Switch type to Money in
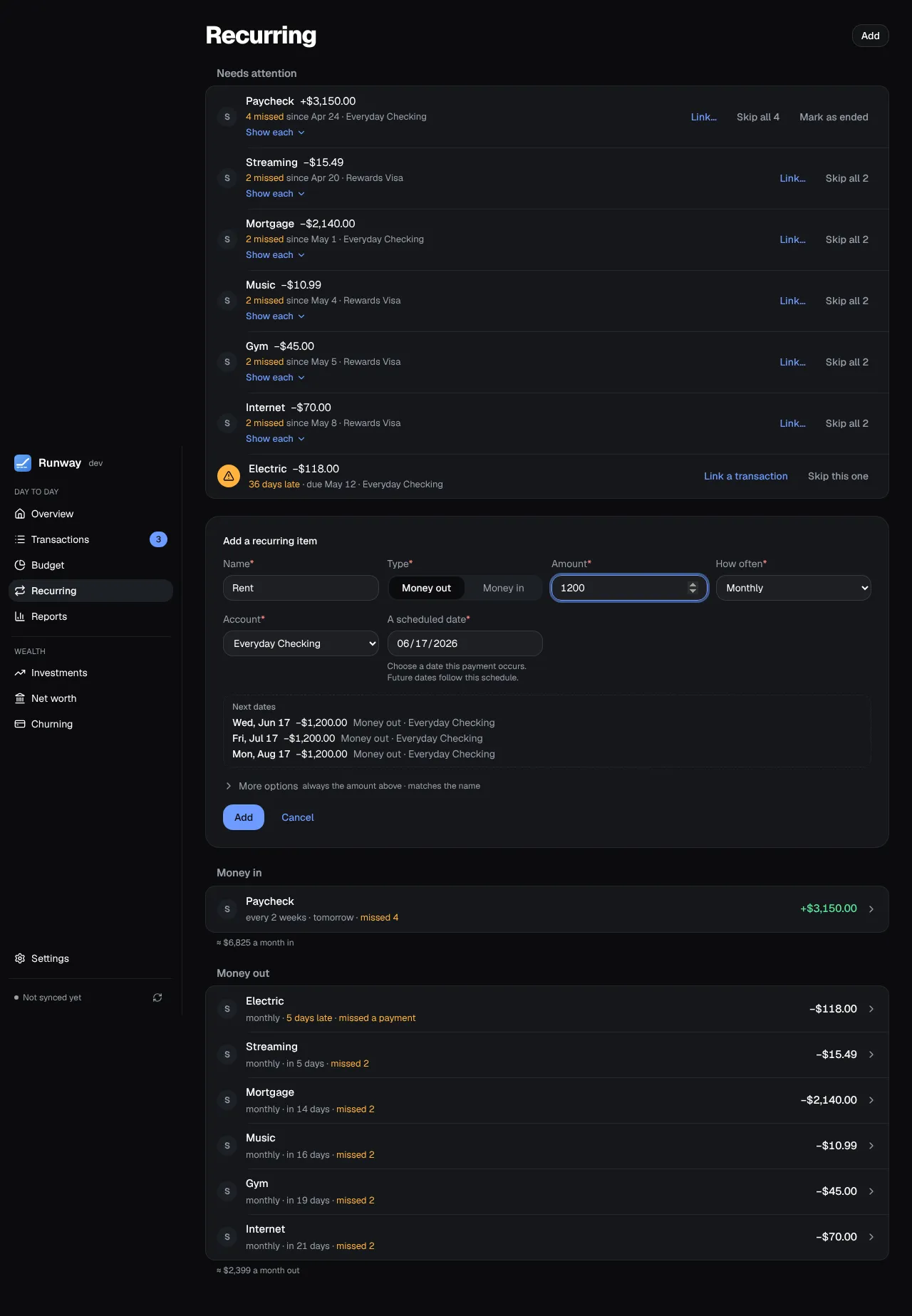The image size is (912, 1316). (503, 588)
